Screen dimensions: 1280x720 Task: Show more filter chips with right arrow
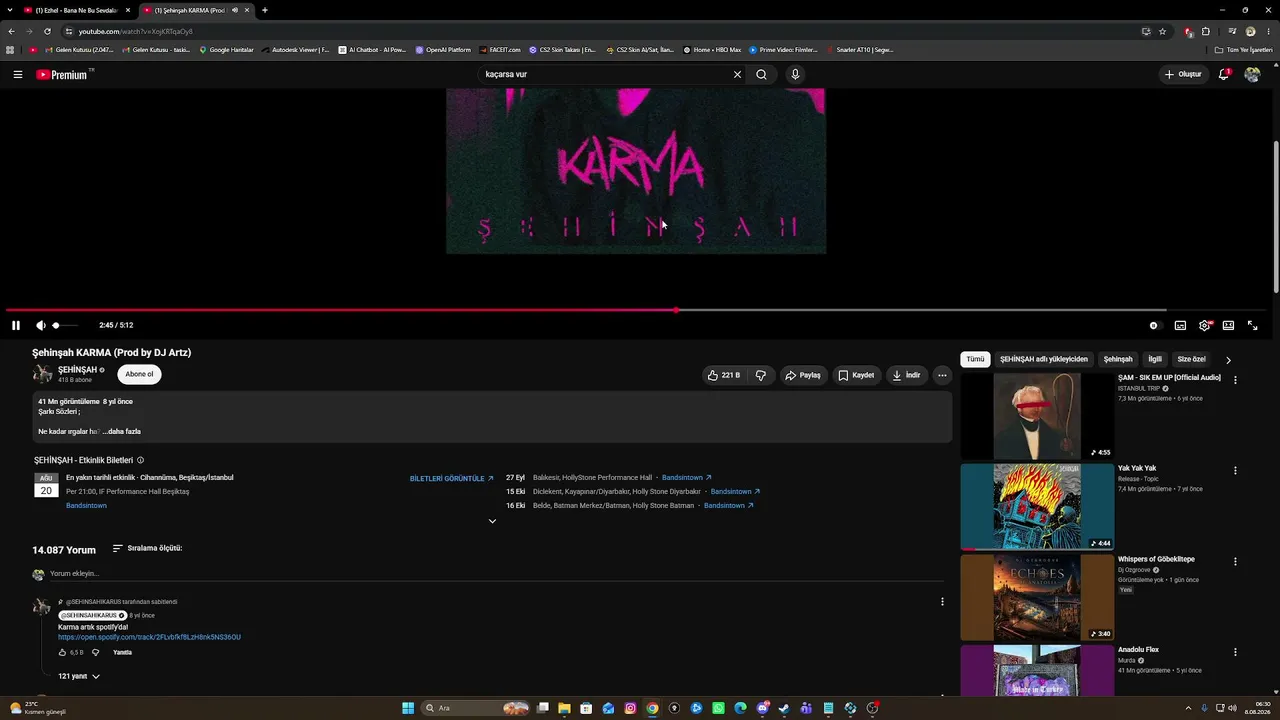pos(1228,360)
